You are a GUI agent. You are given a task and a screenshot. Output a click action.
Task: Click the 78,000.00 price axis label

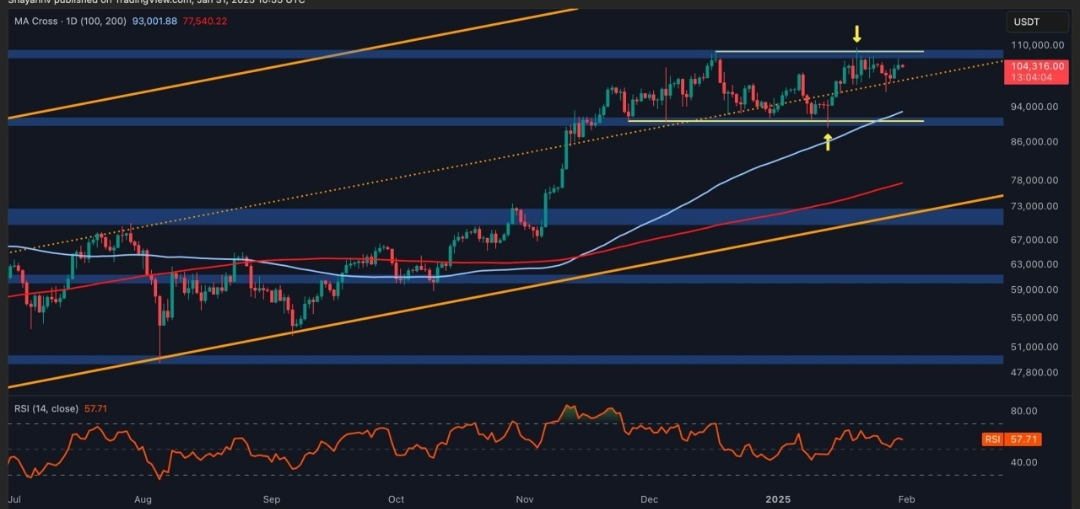[1036, 180]
